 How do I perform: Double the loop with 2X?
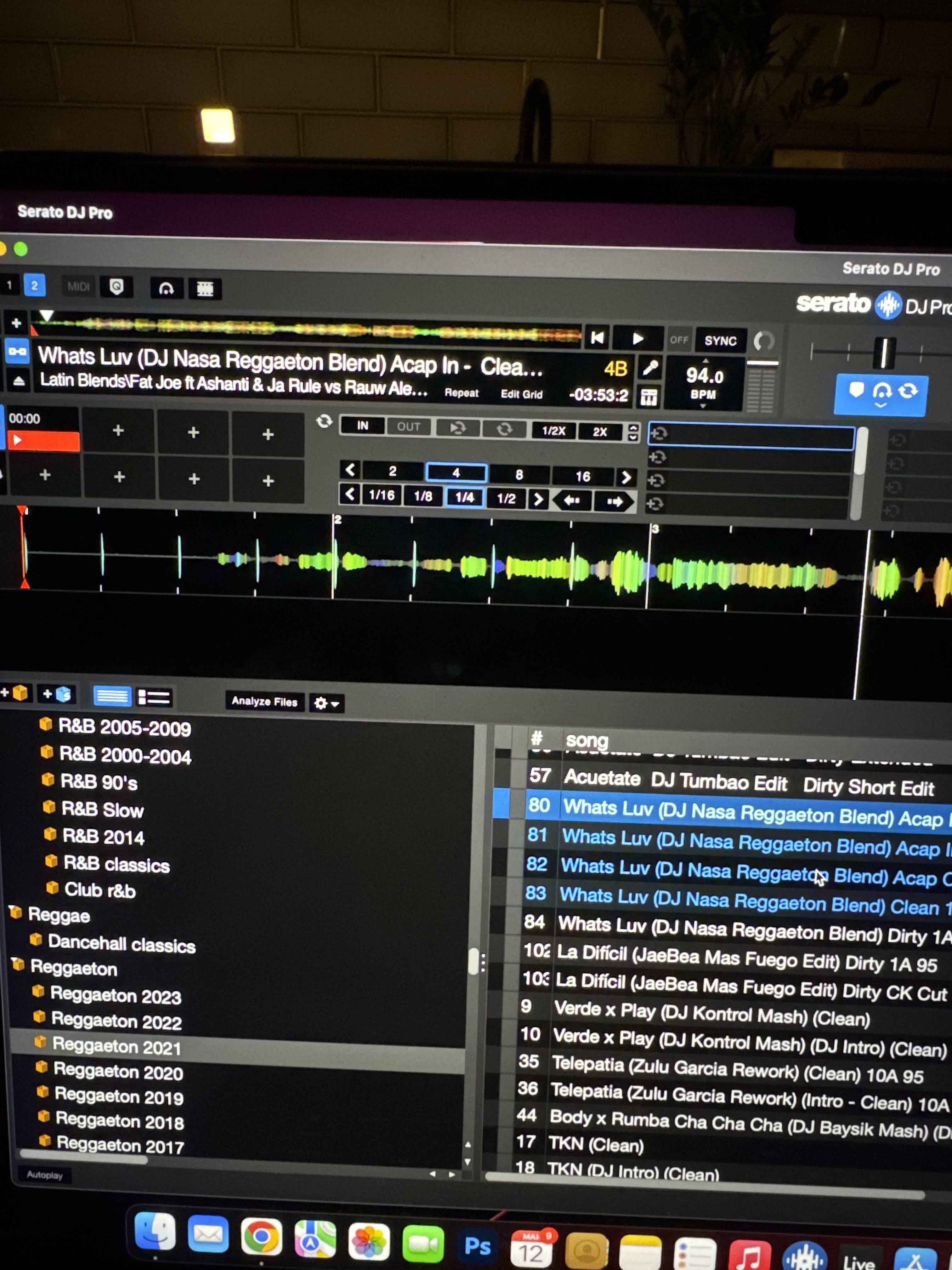pyautogui.click(x=600, y=432)
